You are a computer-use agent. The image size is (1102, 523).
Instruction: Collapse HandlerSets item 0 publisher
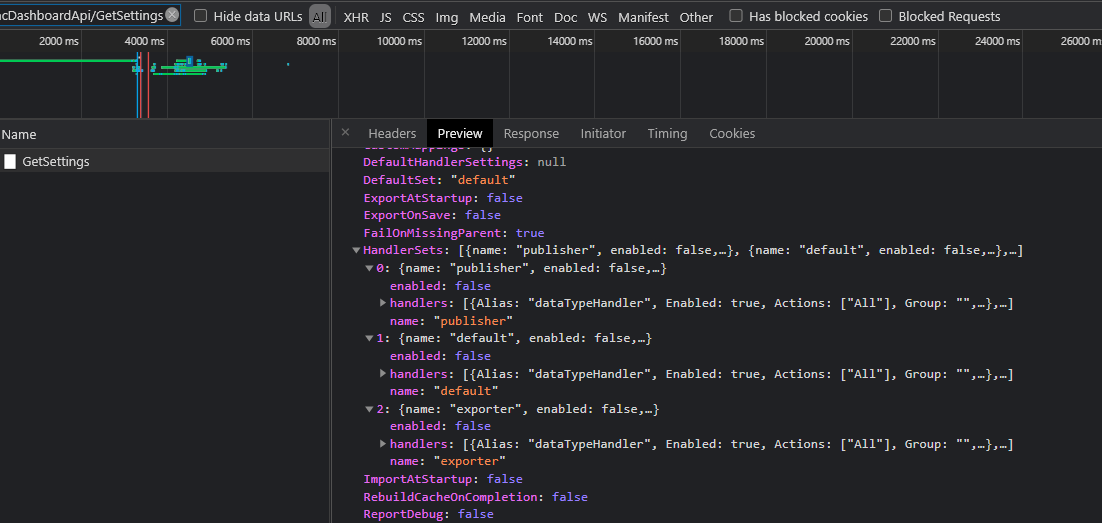pyautogui.click(x=369, y=268)
